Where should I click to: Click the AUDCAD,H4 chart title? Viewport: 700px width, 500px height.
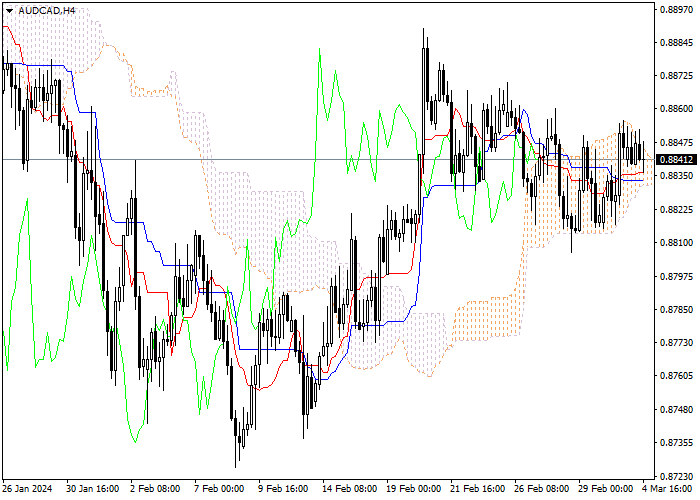pyautogui.click(x=46, y=10)
